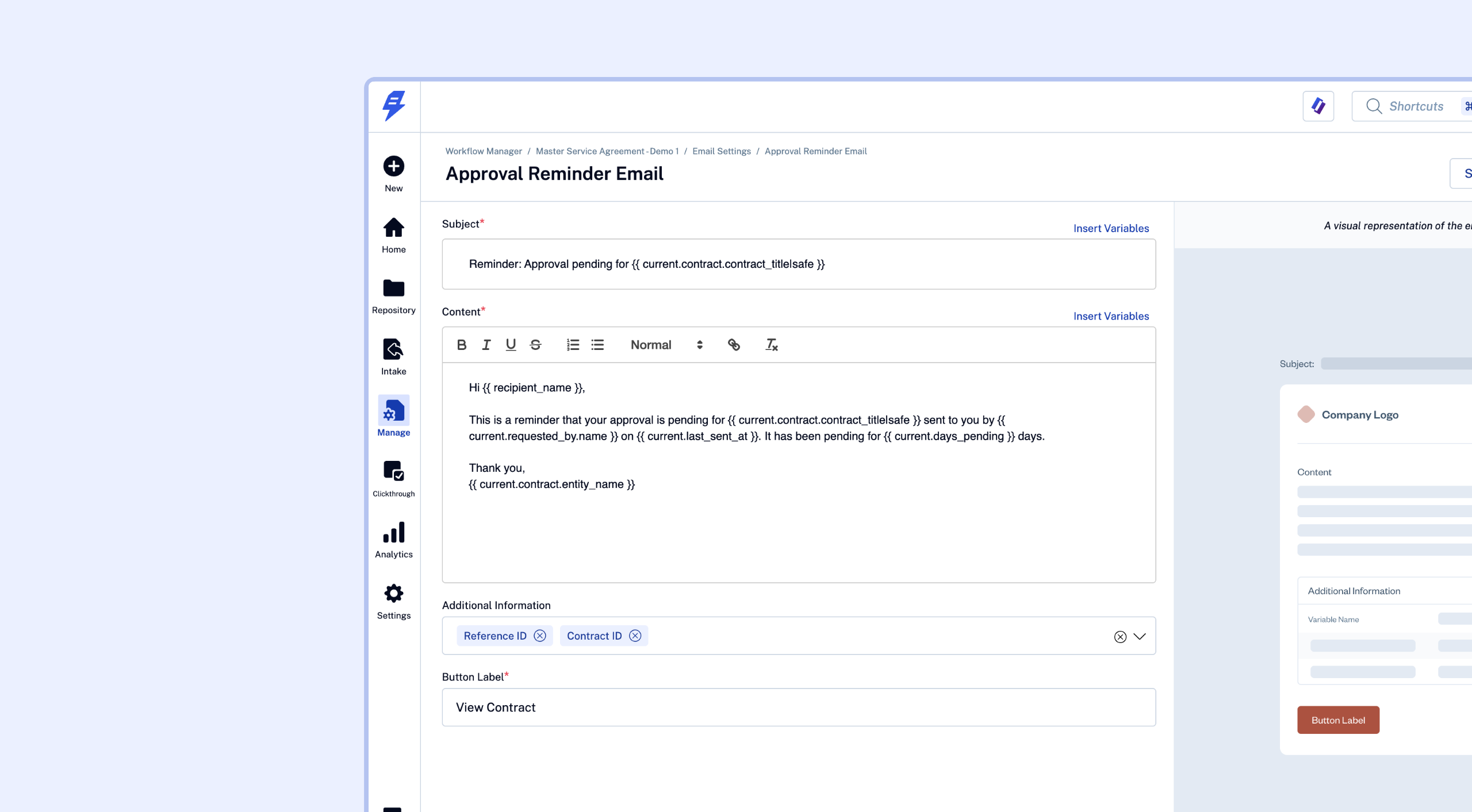Viewport: 1472px width, 812px height.
Task: Open Analytics bar chart icon
Action: 394,532
